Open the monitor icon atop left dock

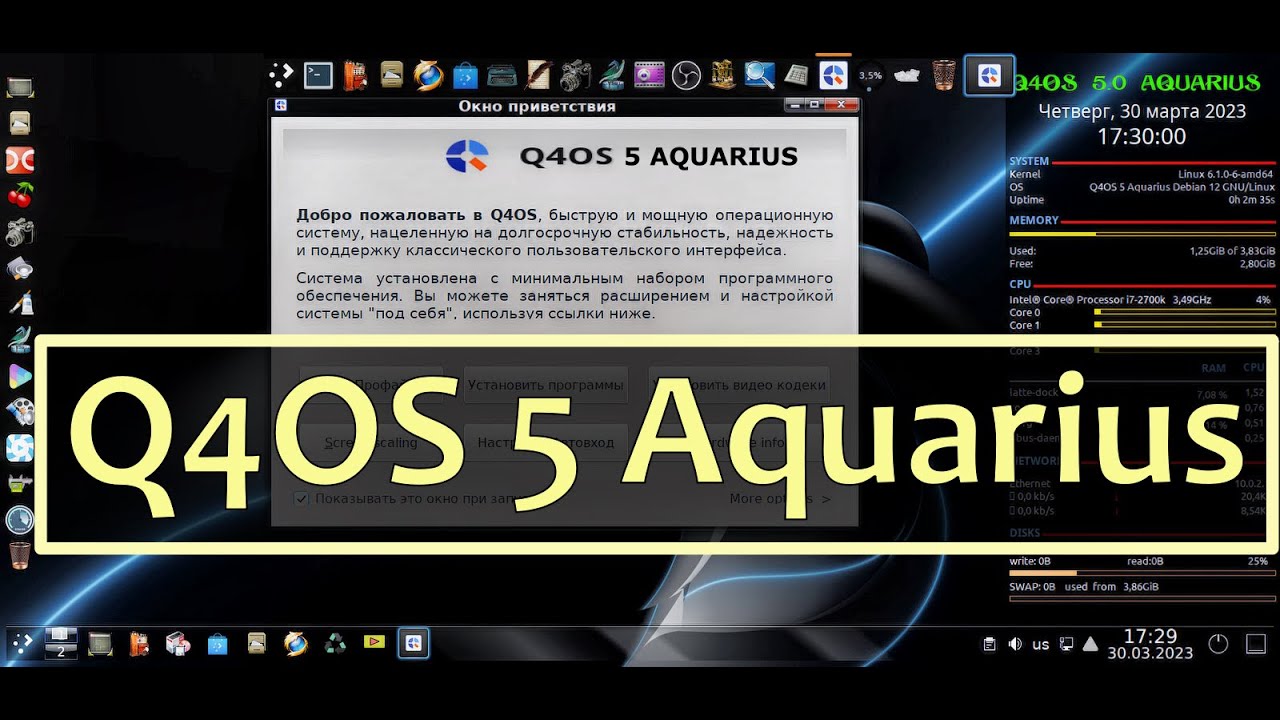point(20,88)
